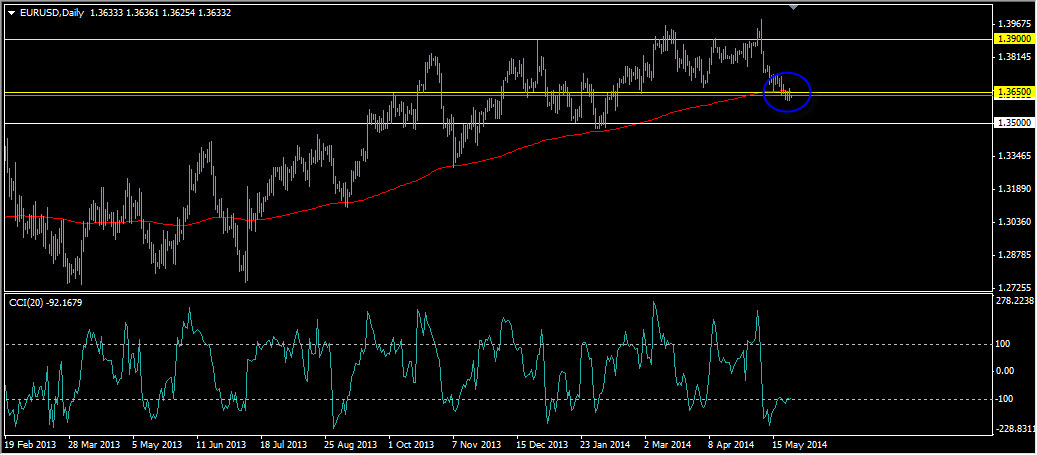Click the 1 Oct 2013 date label
Screen dimensions: 1037x455
[x=412, y=444]
